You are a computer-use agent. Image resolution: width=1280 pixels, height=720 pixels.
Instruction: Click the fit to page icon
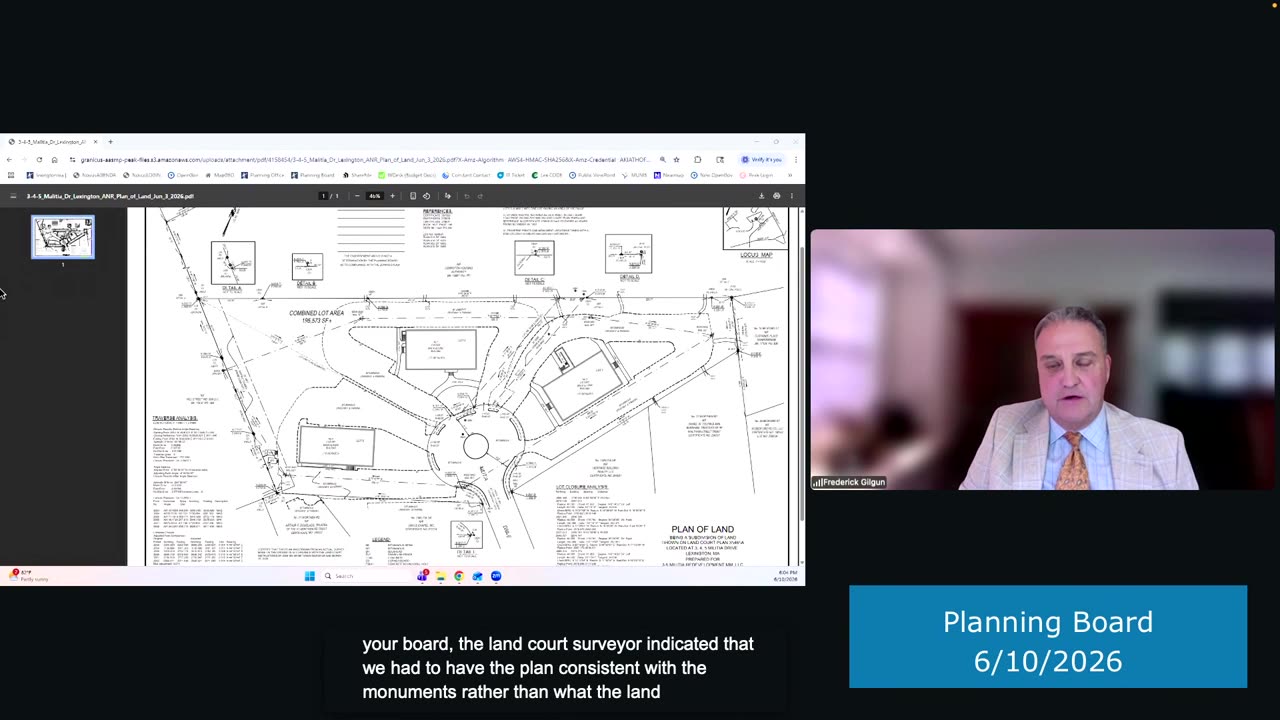click(x=413, y=196)
